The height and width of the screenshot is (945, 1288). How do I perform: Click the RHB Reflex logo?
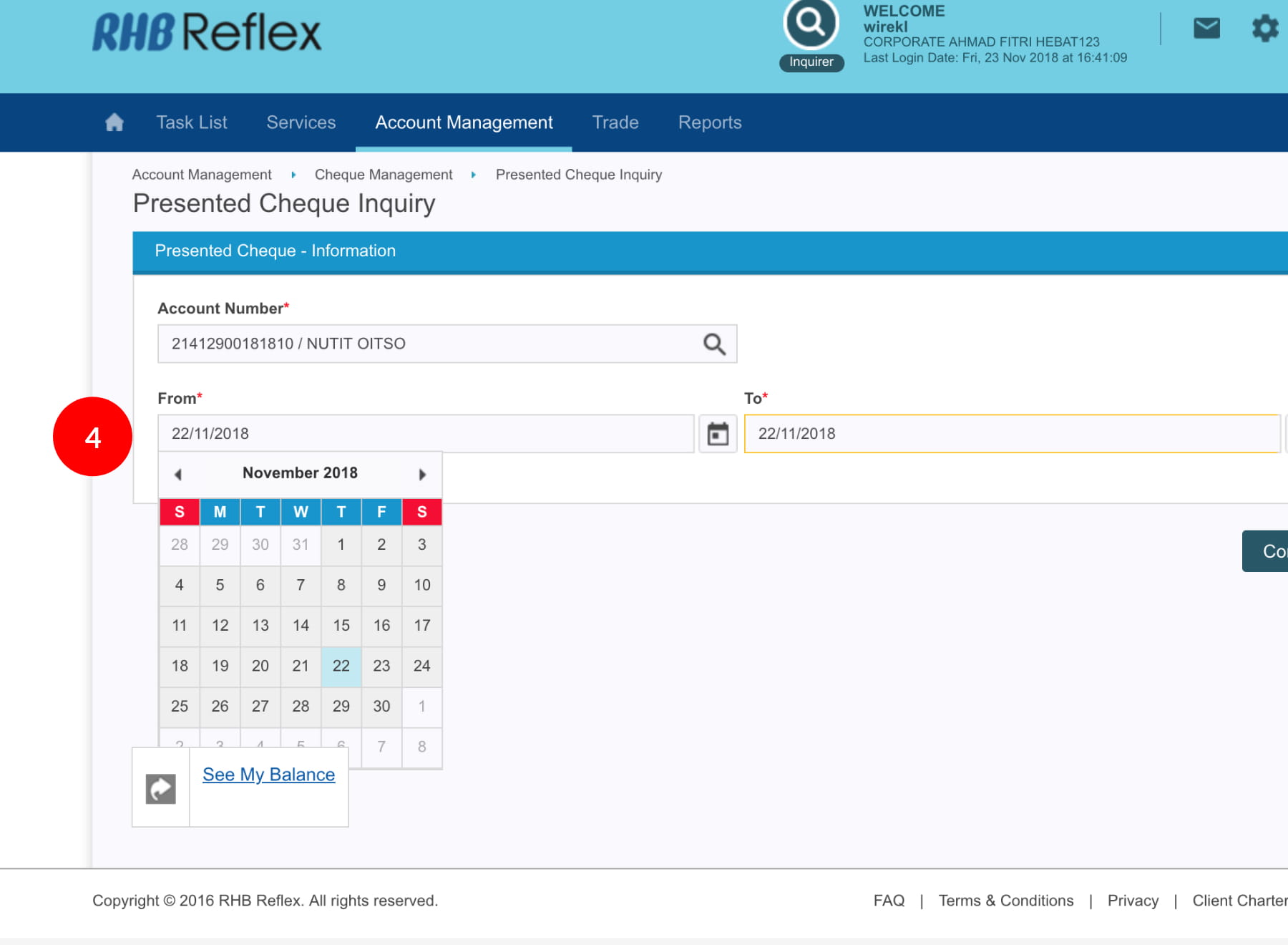[207, 33]
